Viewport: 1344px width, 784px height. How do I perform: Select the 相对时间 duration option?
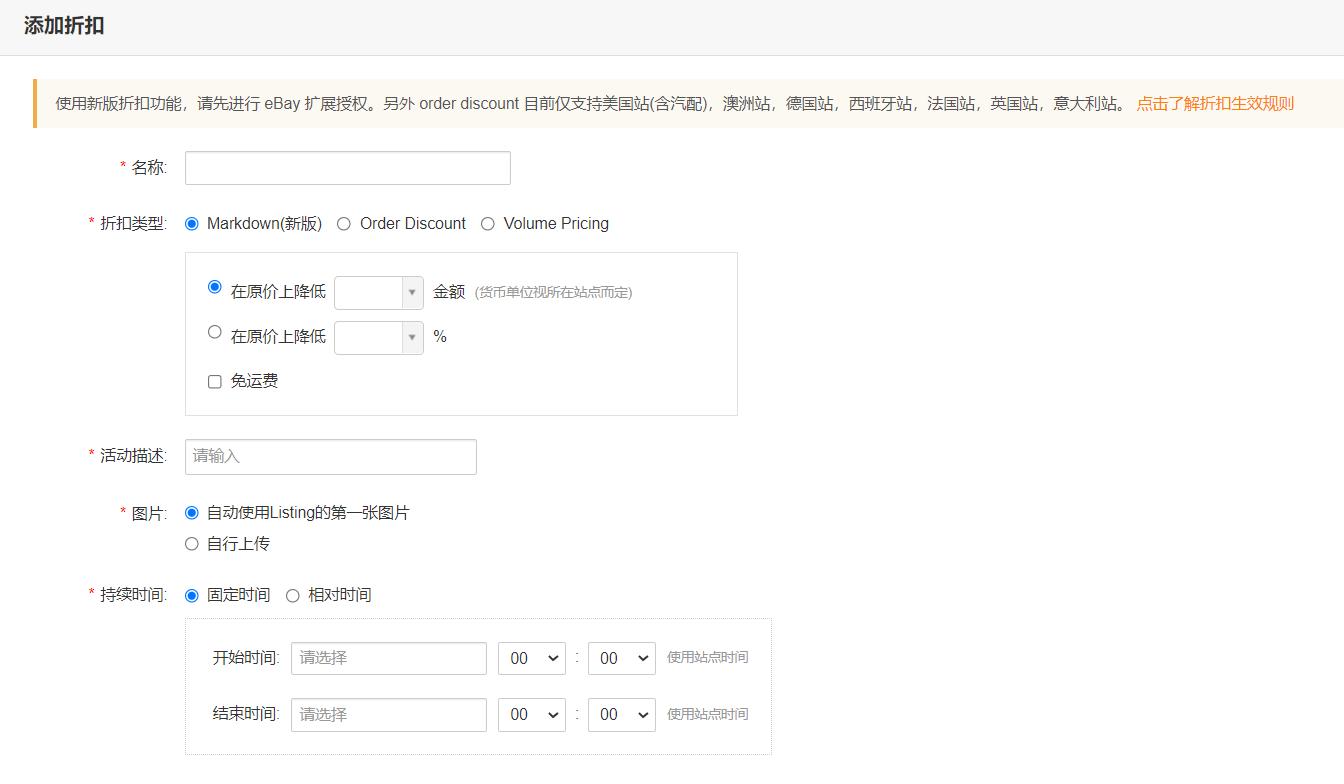[292, 595]
